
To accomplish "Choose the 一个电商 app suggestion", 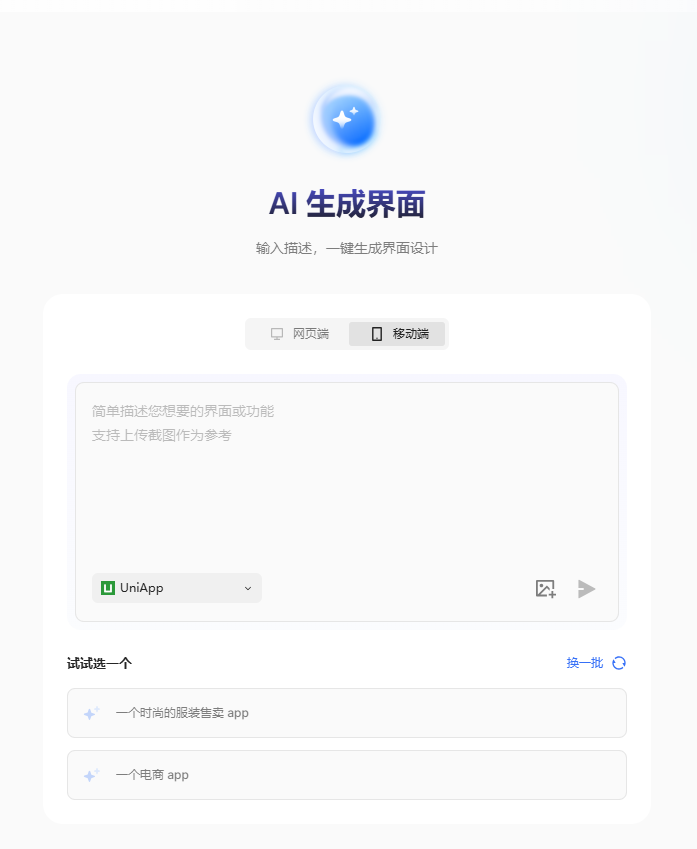I will 347,775.
